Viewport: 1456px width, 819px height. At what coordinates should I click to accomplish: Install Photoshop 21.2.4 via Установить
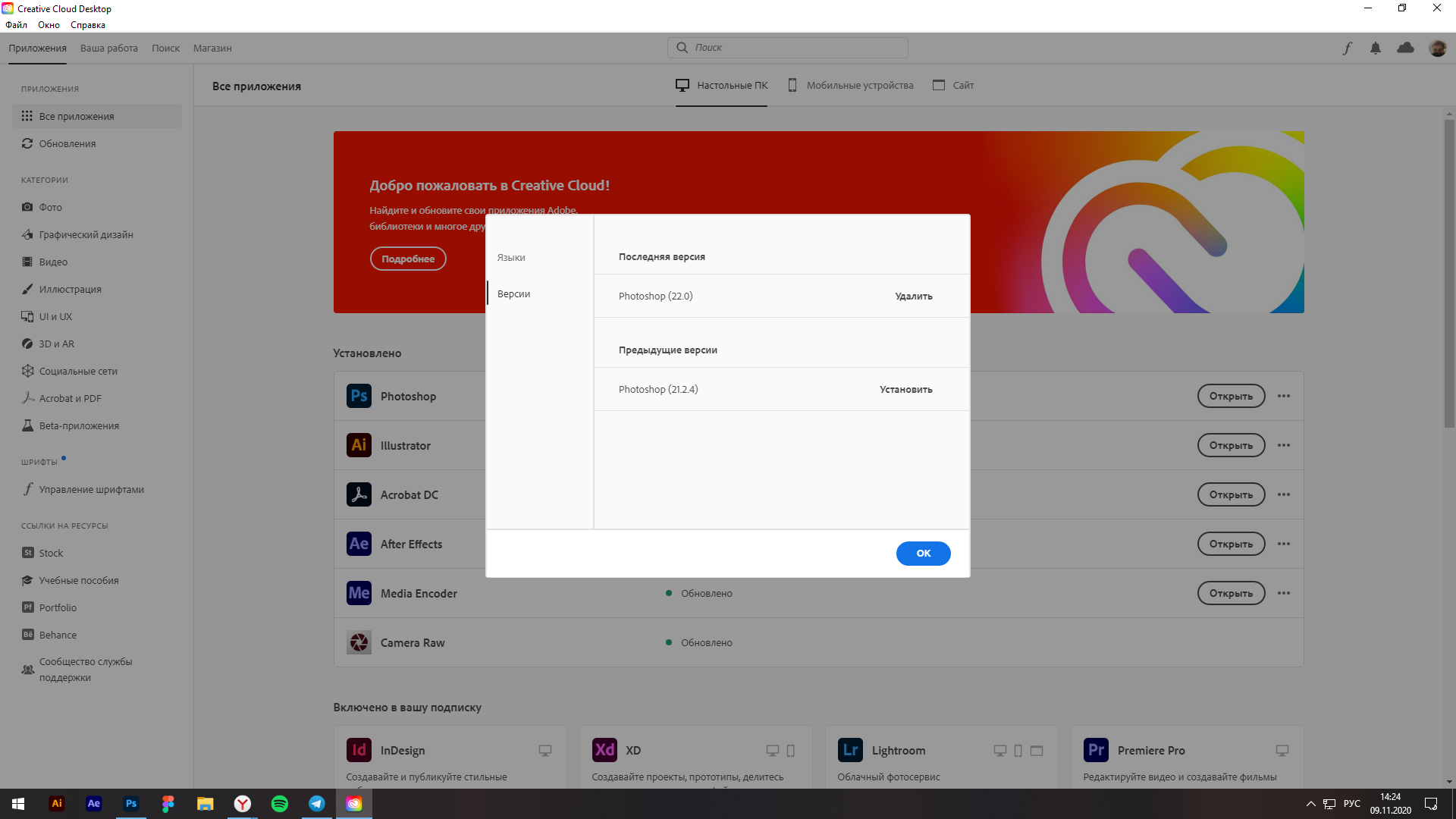pos(906,390)
